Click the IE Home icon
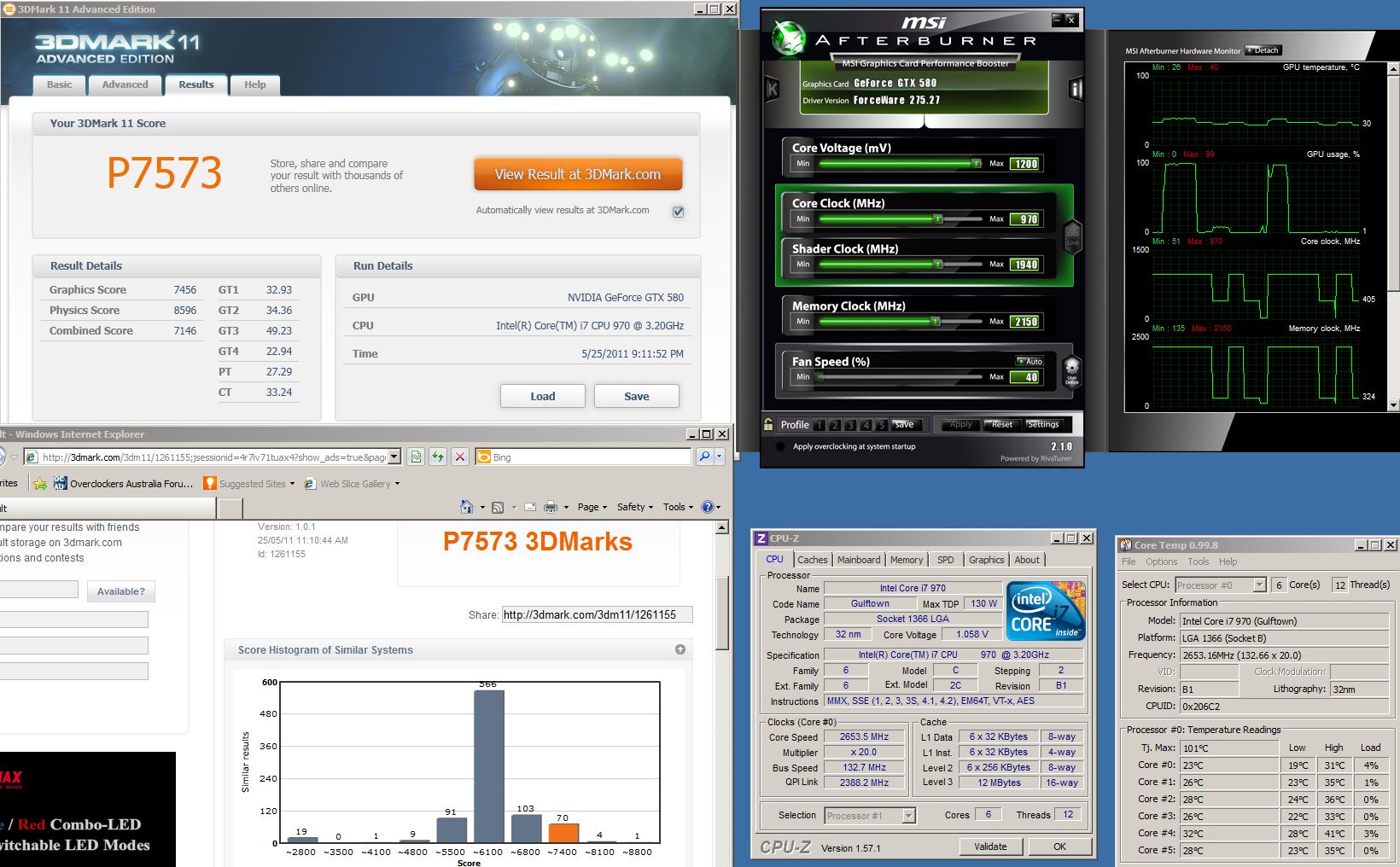Image resolution: width=1400 pixels, height=867 pixels. [467, 507]
